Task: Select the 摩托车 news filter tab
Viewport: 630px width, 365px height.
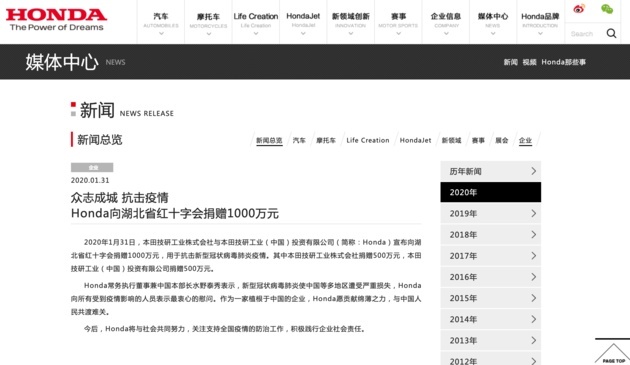Action: (325, 140)
